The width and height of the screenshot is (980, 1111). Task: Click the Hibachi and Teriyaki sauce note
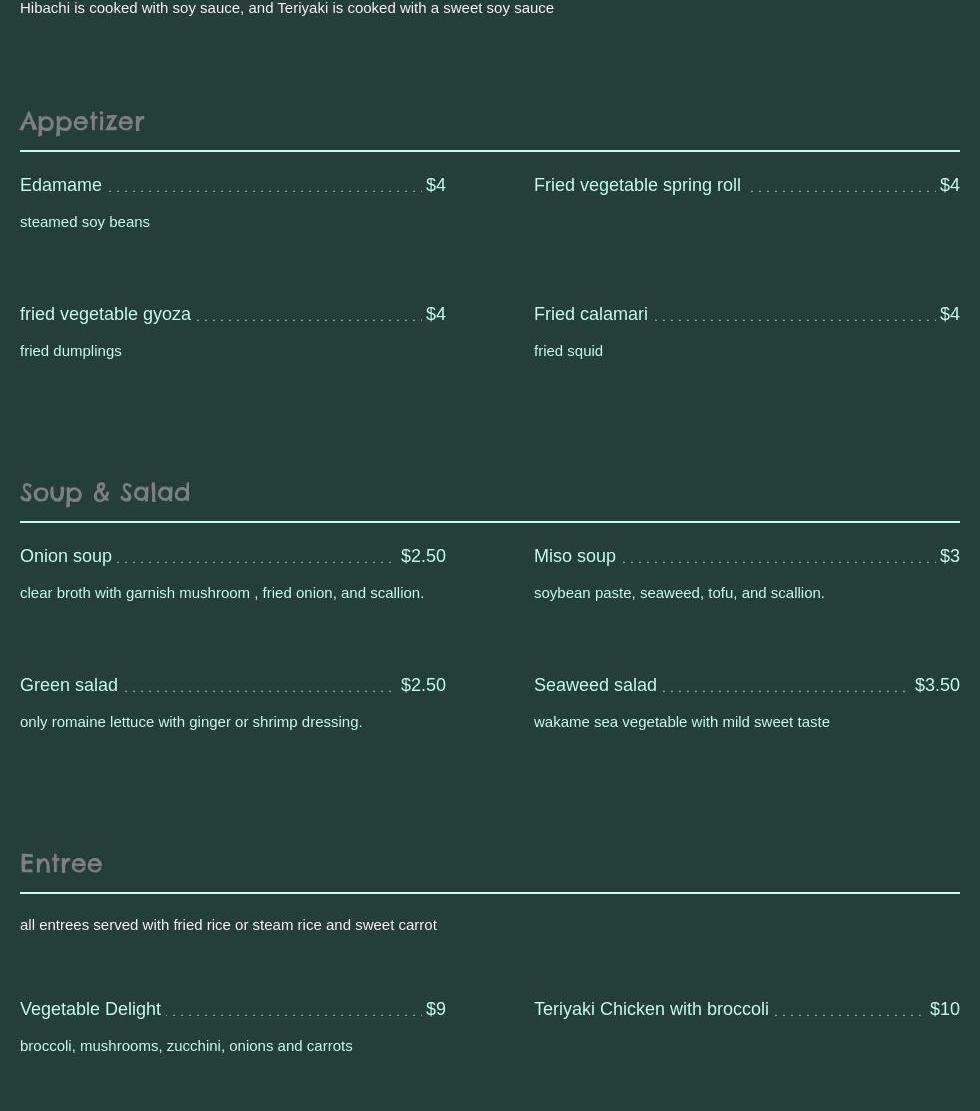click(287, 8)
